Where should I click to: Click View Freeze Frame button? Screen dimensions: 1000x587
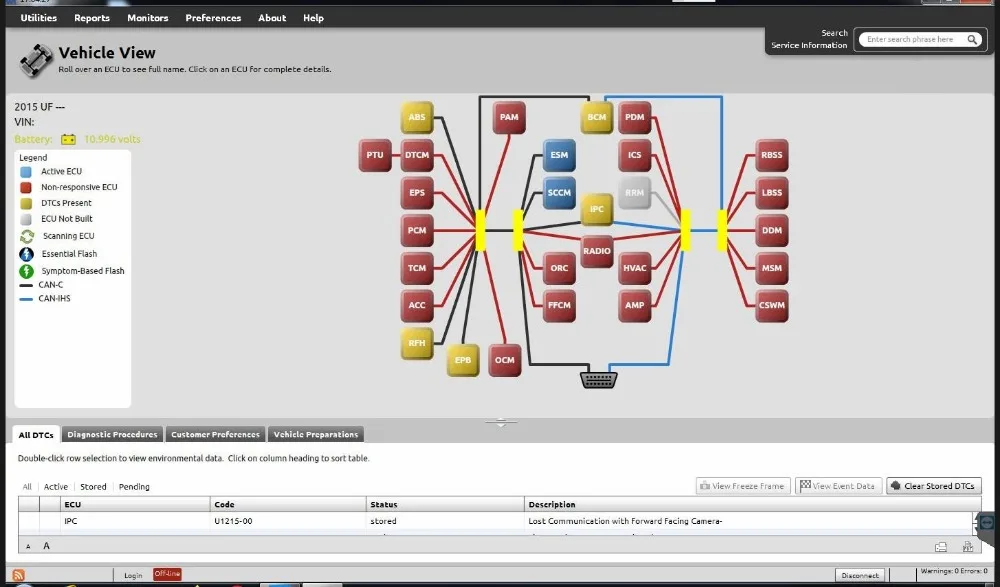(743, 486)
